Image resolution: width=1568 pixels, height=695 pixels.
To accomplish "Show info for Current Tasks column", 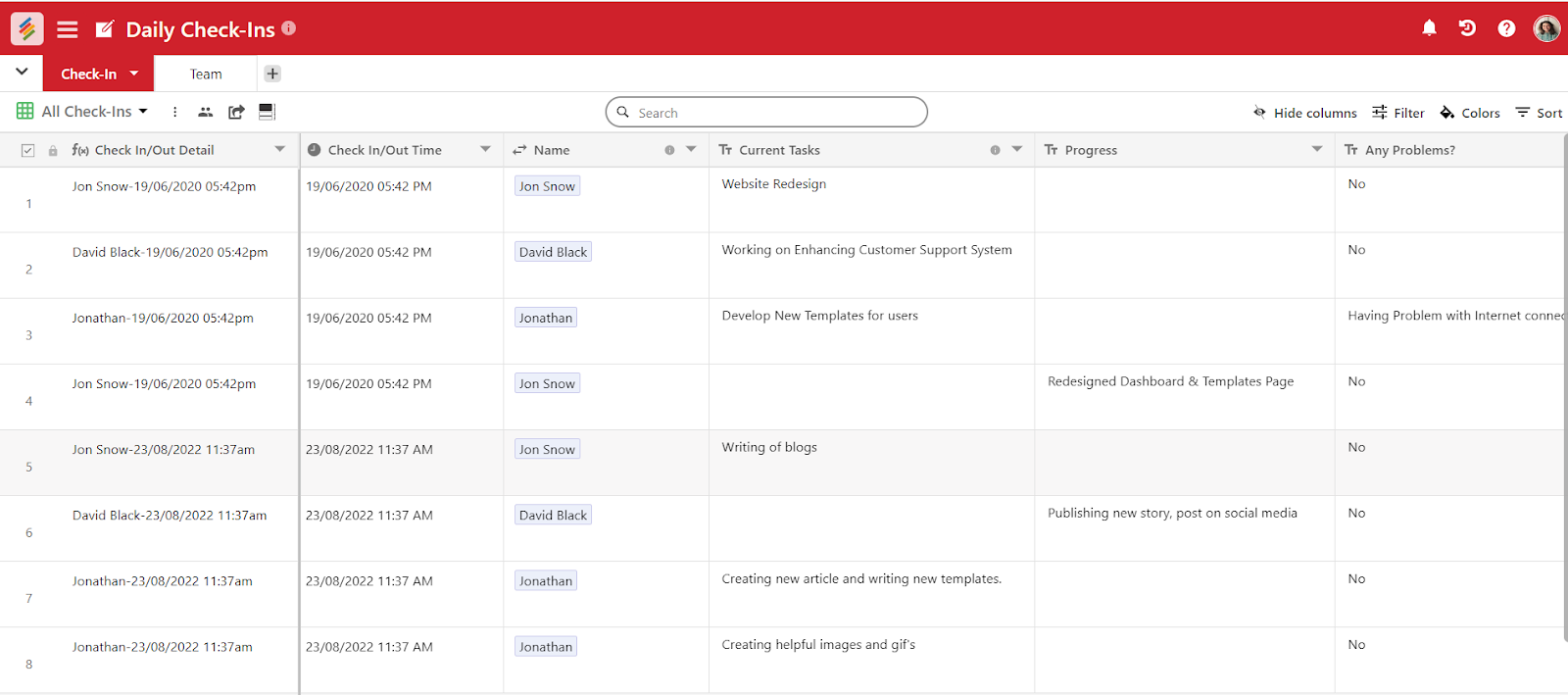I will (x=995, y=150).
